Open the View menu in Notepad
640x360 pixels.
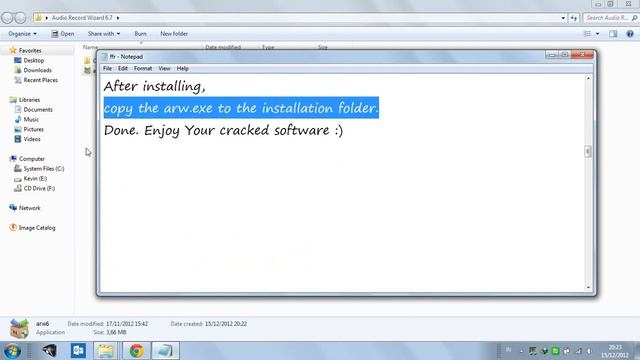(164, 69)
